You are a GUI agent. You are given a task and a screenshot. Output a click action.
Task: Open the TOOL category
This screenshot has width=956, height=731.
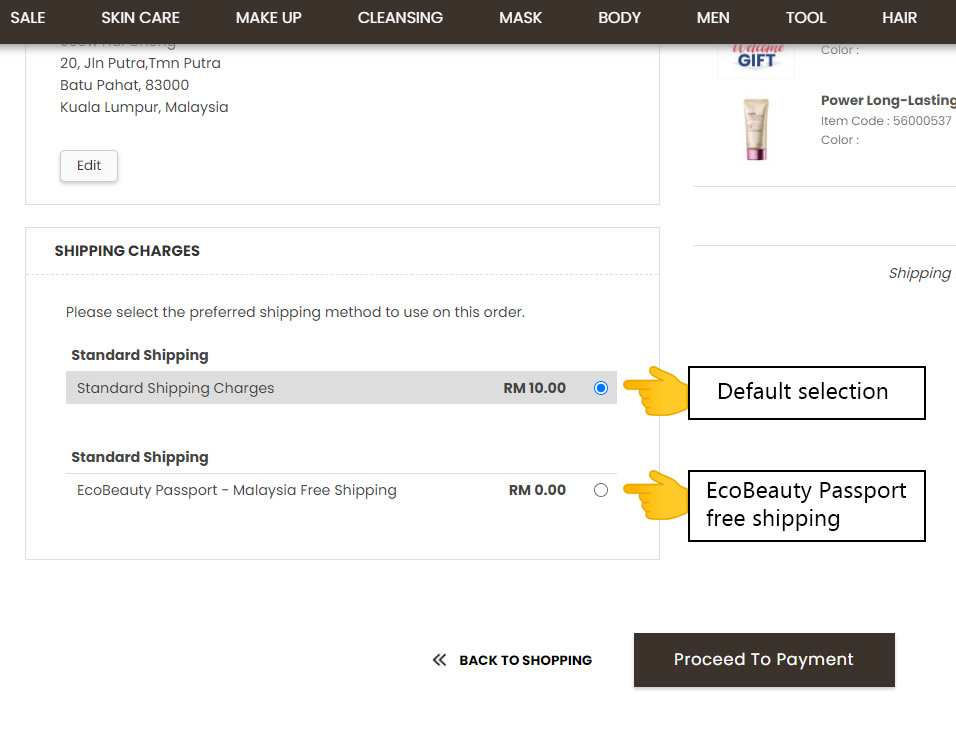805,17
